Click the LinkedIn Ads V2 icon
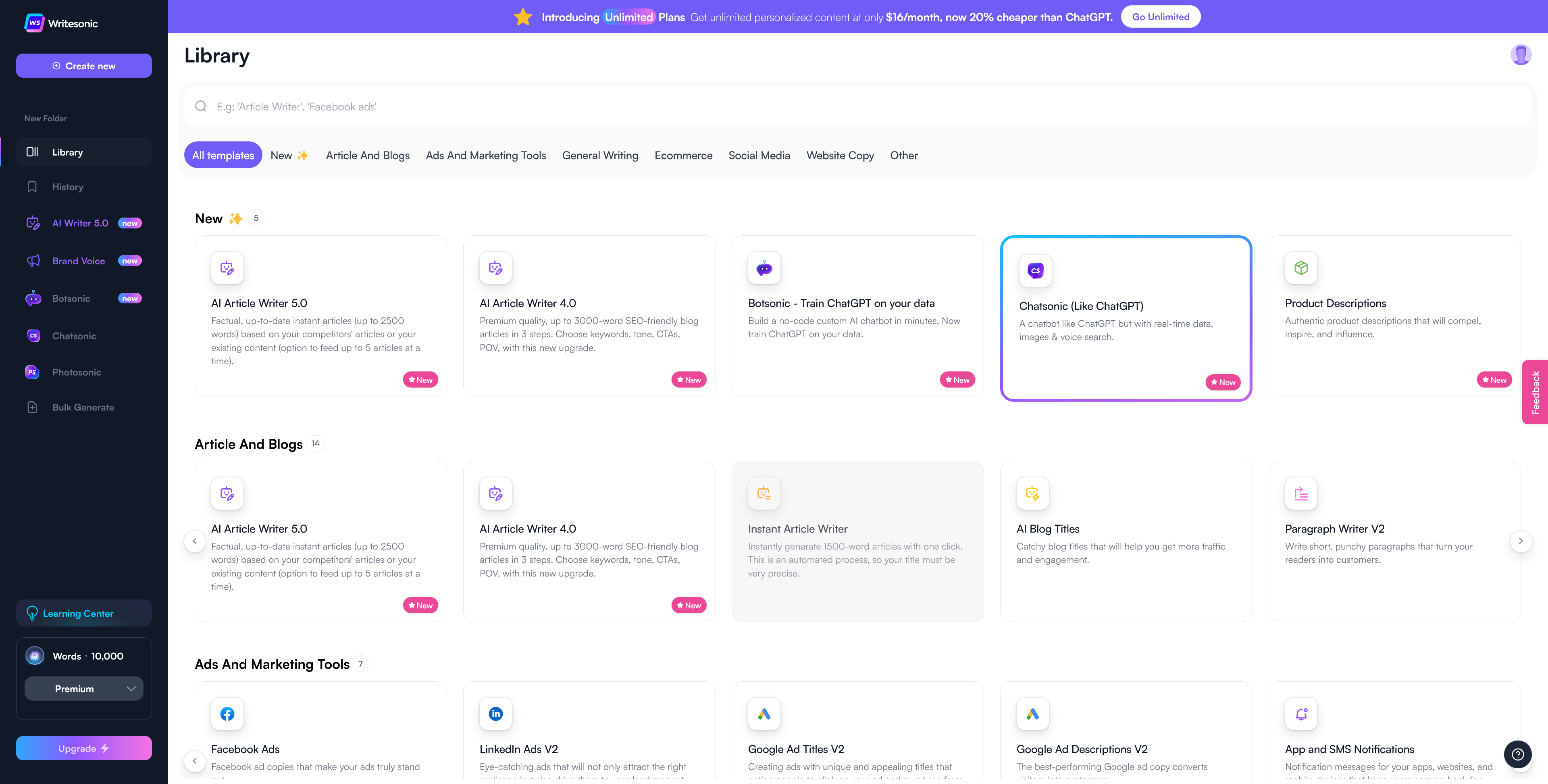The height and width of the screenshot is (784, 1548). 496,713
